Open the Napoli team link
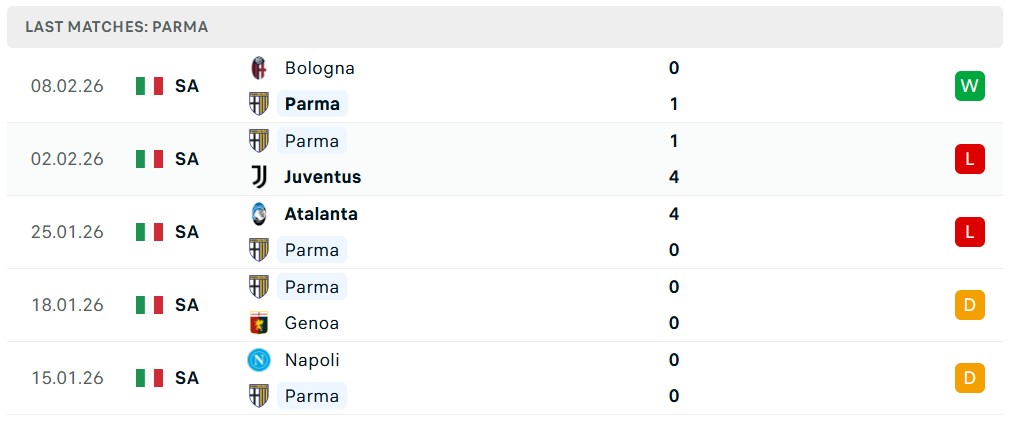This screenshot has width=1009, height=423. click(x=312, y=360)
